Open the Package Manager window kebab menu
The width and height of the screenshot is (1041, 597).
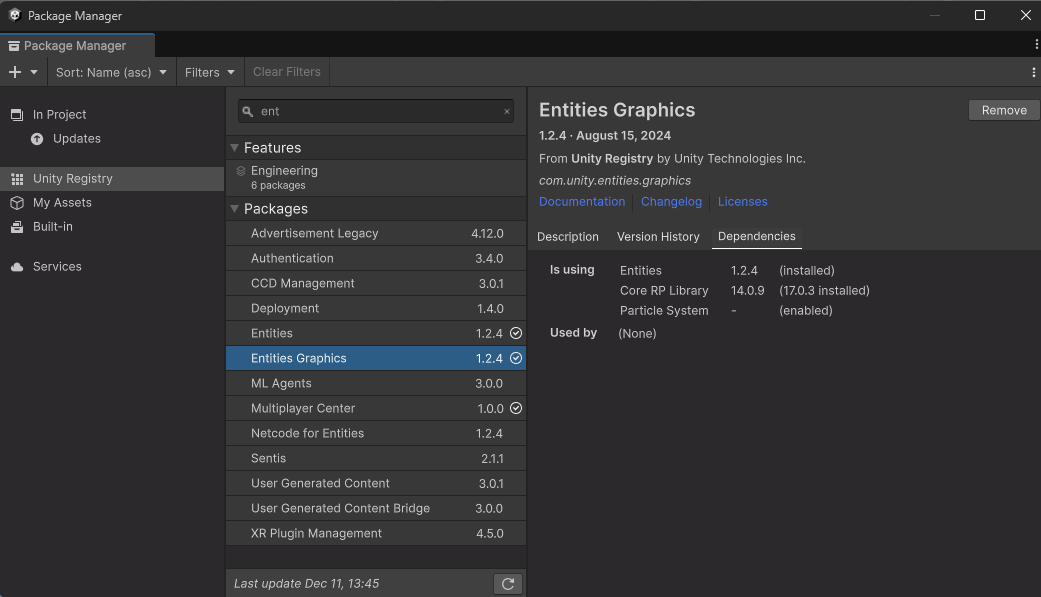(1036, 45)
